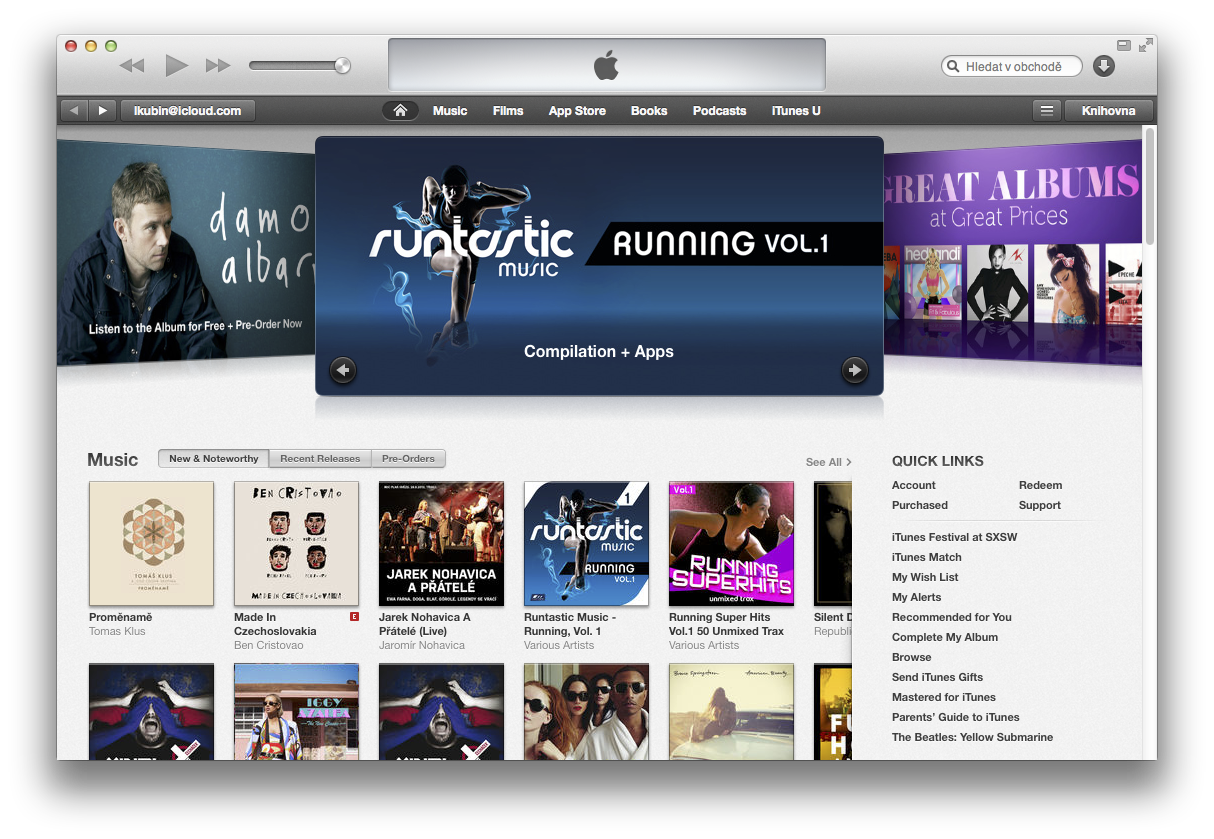Click the rewind playback button
This screenshot has width=1214, height=839.
131,66
